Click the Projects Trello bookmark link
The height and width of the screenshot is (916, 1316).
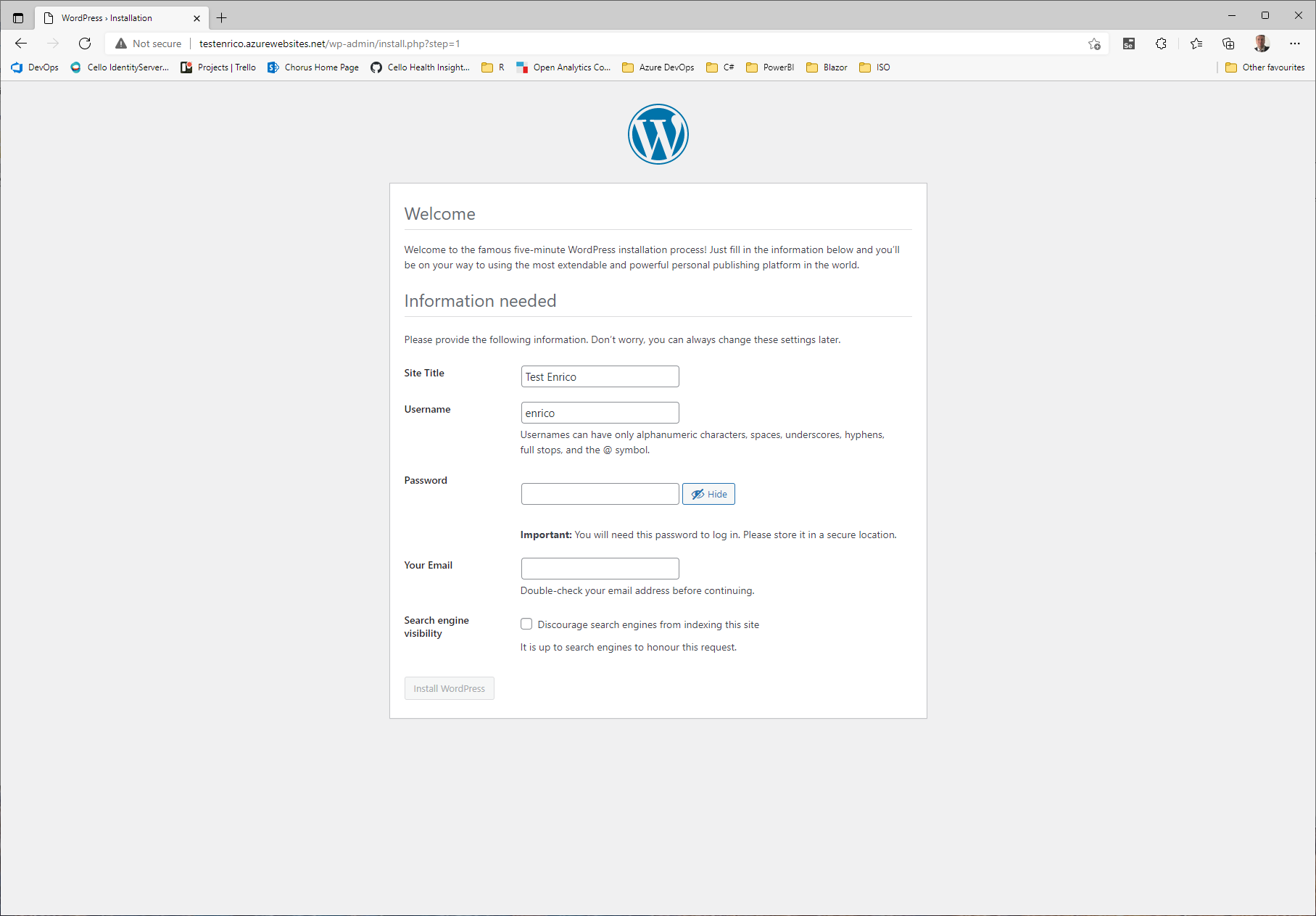[x=218, y=67]
